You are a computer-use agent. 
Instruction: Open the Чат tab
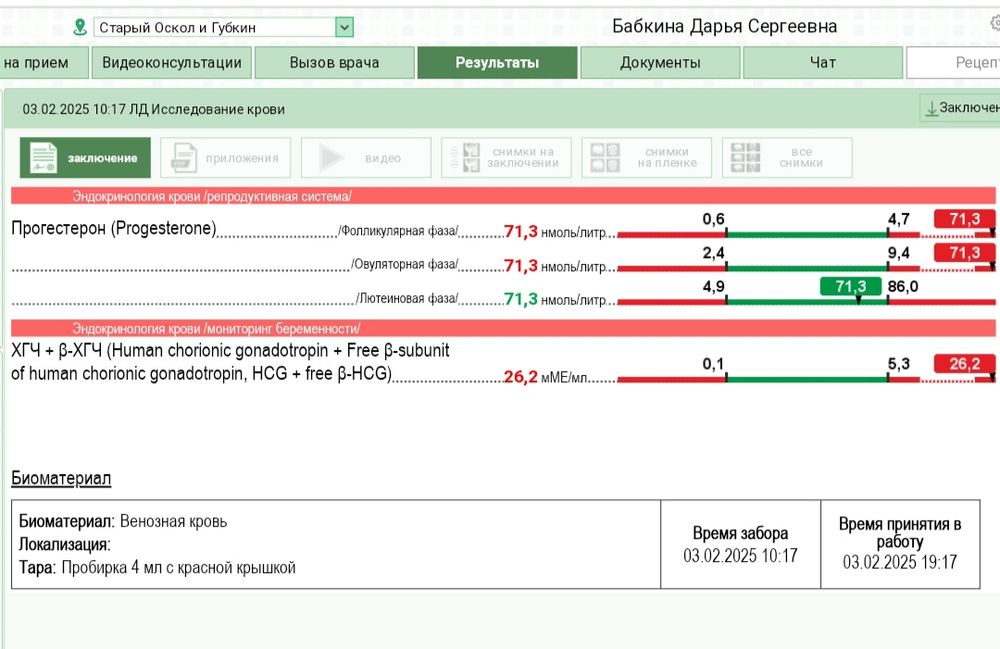pos(822,63)
